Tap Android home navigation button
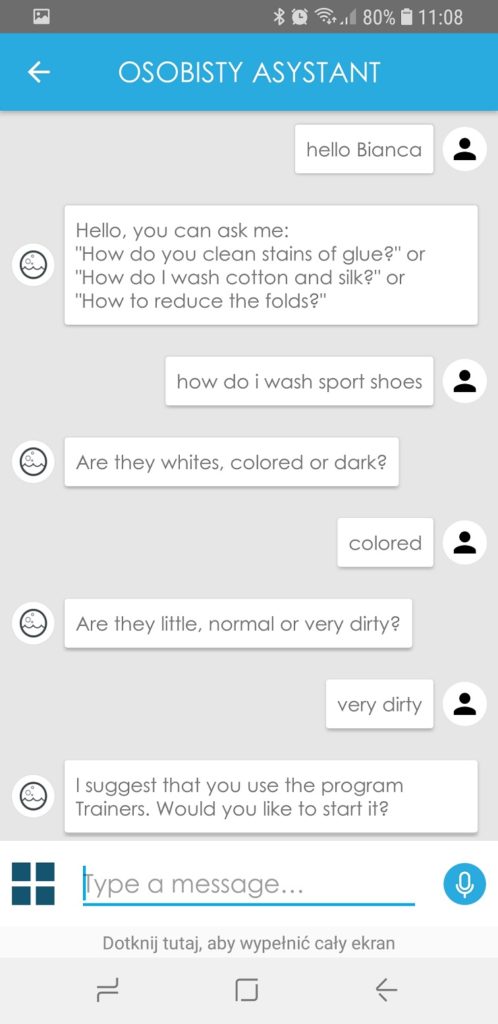The height and width of the screenshot is (1024, 498). coord(247,991)
